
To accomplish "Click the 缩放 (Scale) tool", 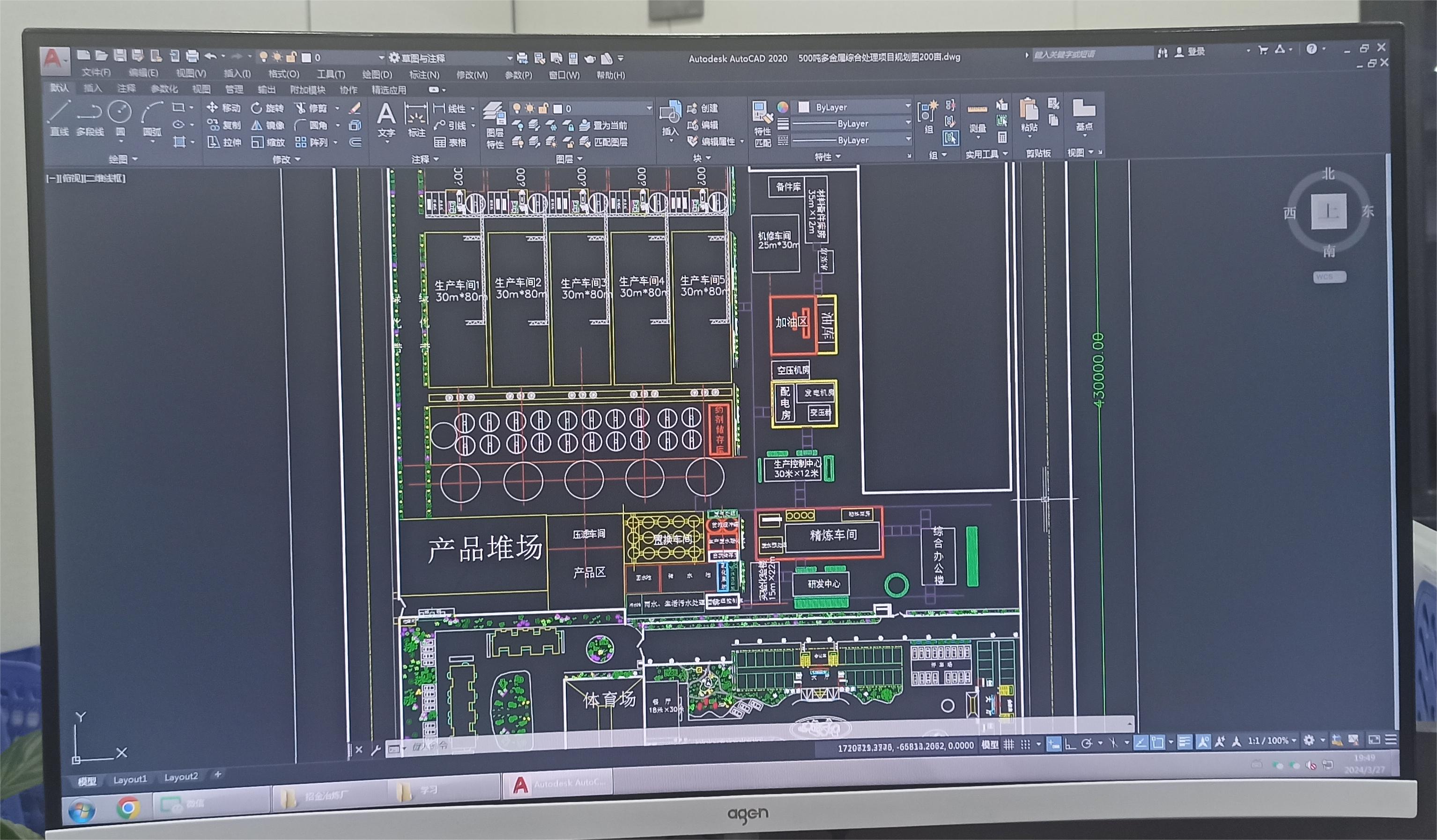I will (267, 142).
